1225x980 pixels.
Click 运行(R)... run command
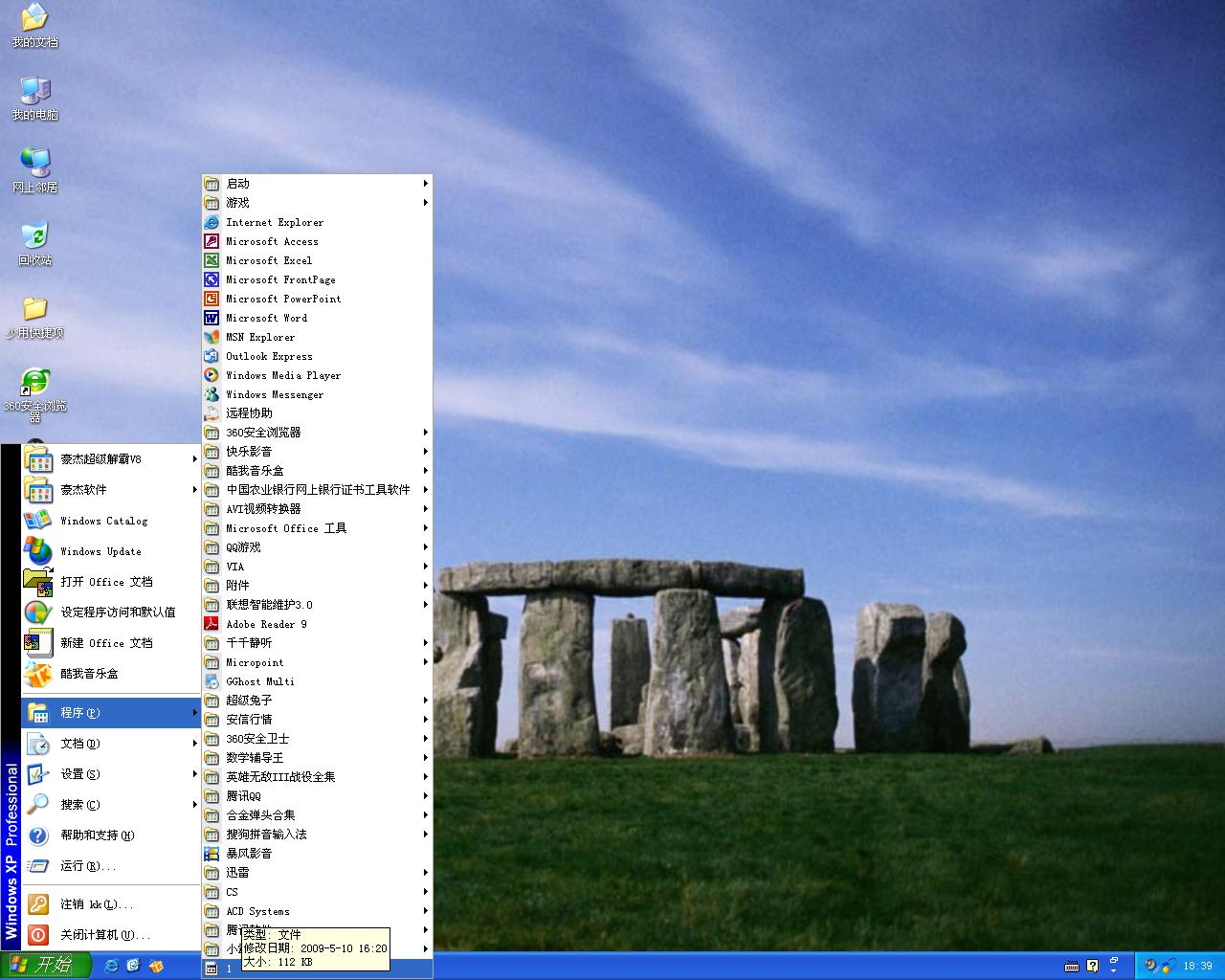[x=110, y=866]
